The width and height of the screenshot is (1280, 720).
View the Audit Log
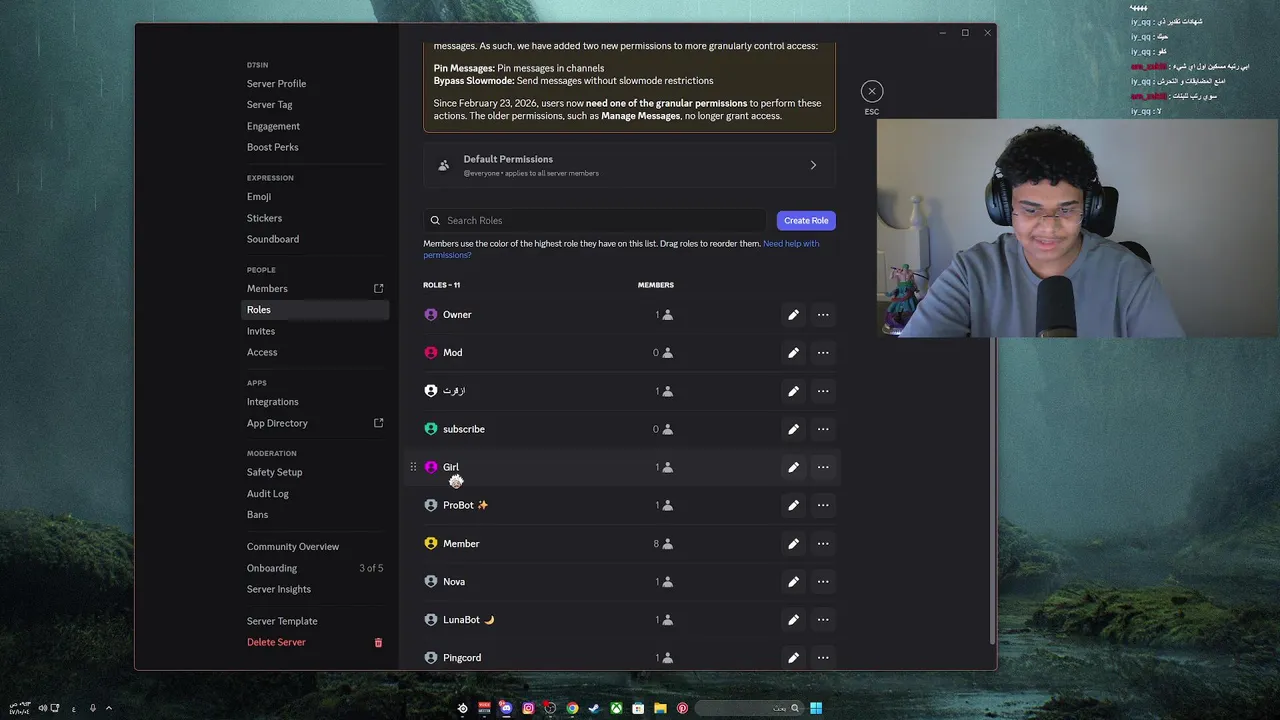pyautogui.click(x=268, y=494)
